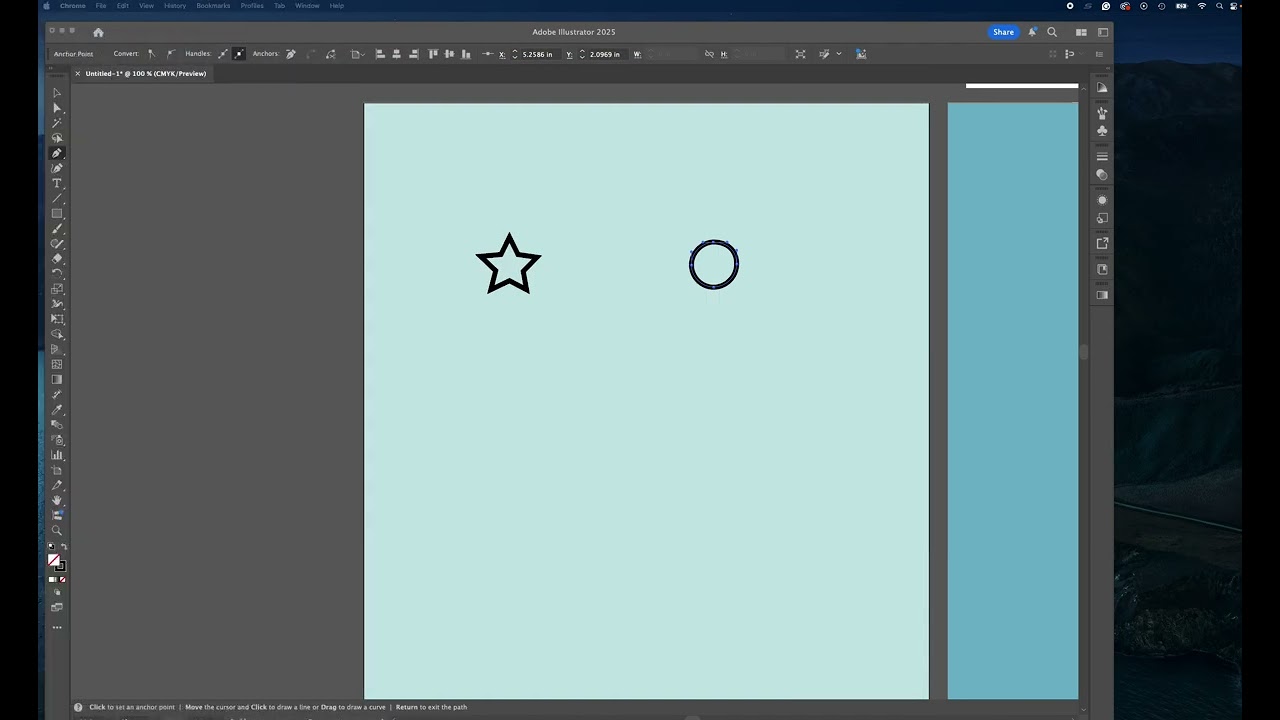Select the Column Graph tool
Image resolution: width=1280 pixels, height=720 pixels.
57,455
